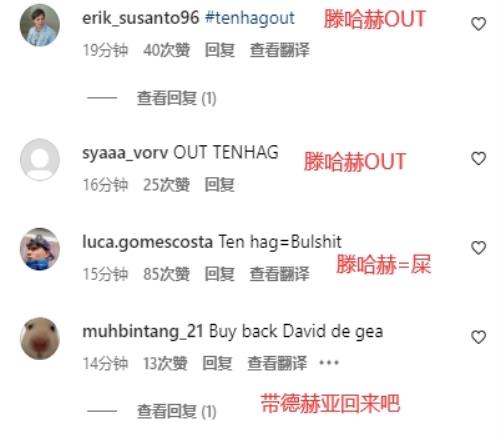Open the #tenhagout hashtag
This screenshot has height=440, width=500.
pyautogui.click(x=250, y=18)
